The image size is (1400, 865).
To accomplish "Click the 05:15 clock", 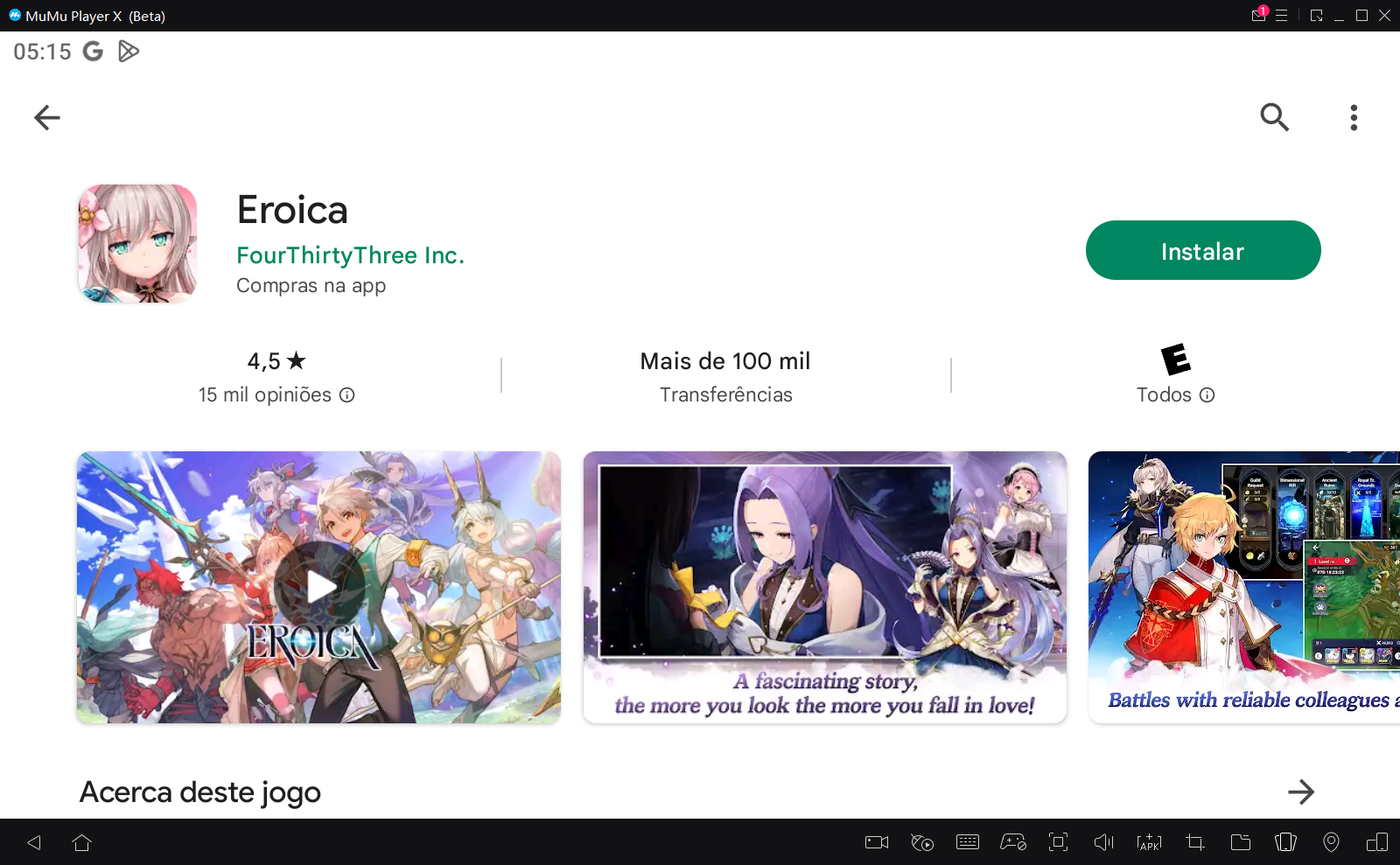I will pos(42,52).
